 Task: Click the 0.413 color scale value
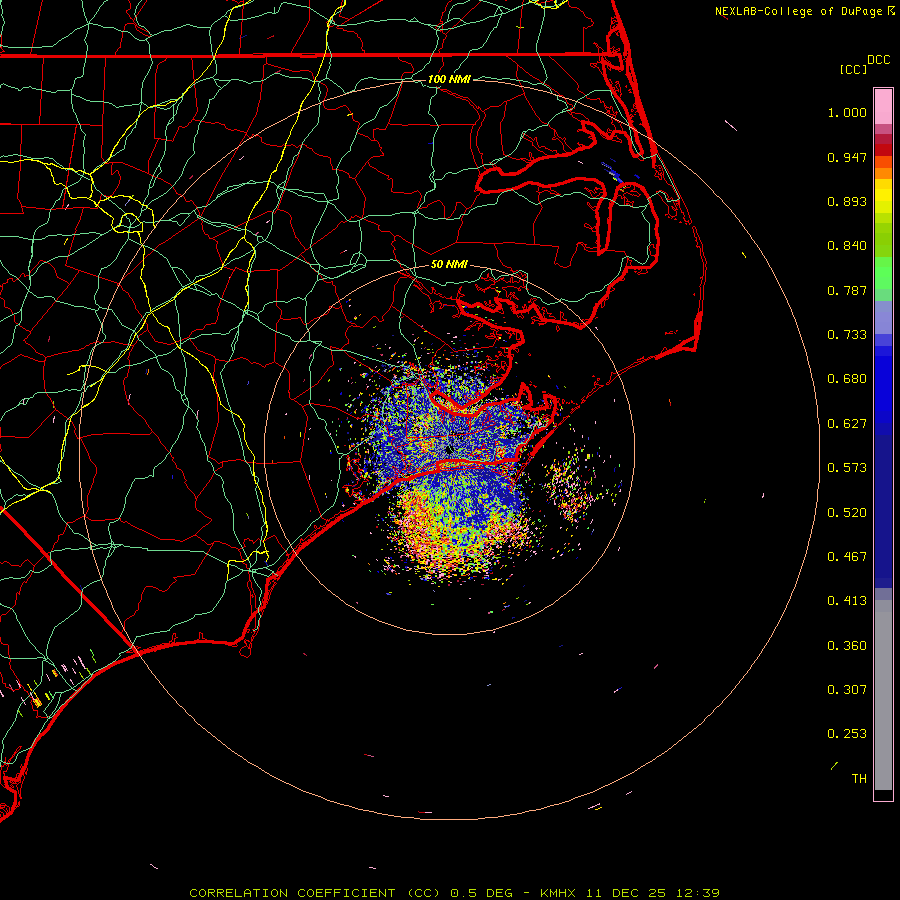point(847,601)
